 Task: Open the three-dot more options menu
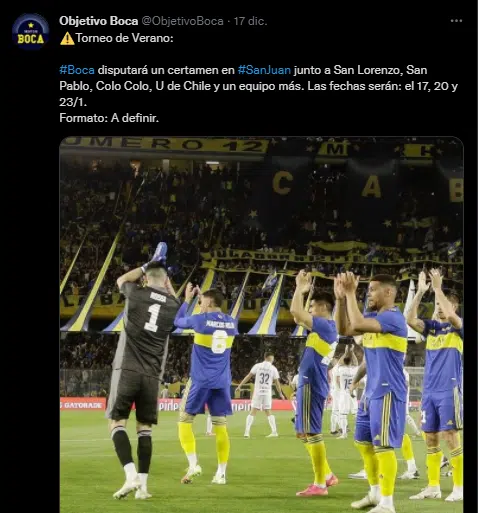click(456, 21)
